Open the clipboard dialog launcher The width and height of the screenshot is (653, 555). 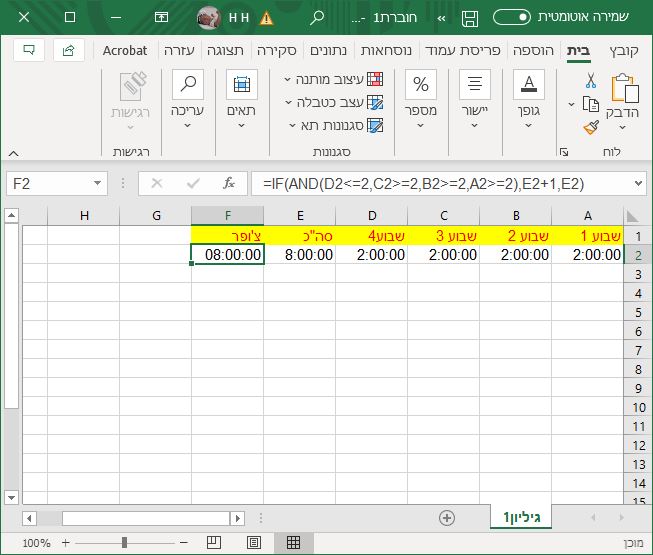[564, 152]
